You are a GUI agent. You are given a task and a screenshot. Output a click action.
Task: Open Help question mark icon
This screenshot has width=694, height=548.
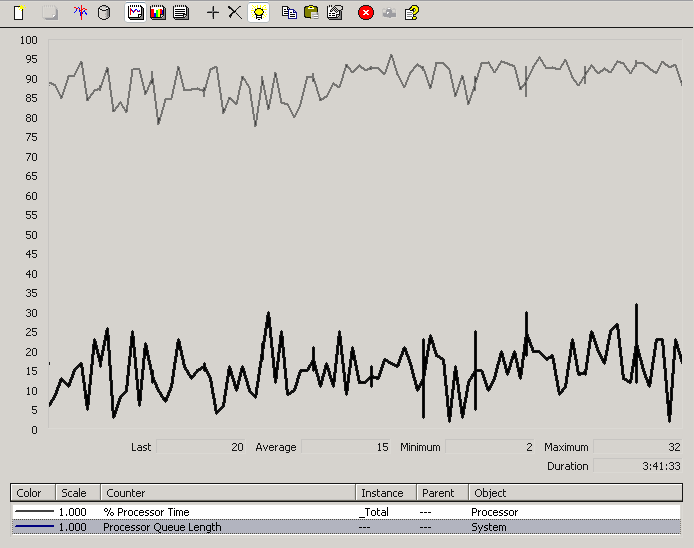coord(412,12)
